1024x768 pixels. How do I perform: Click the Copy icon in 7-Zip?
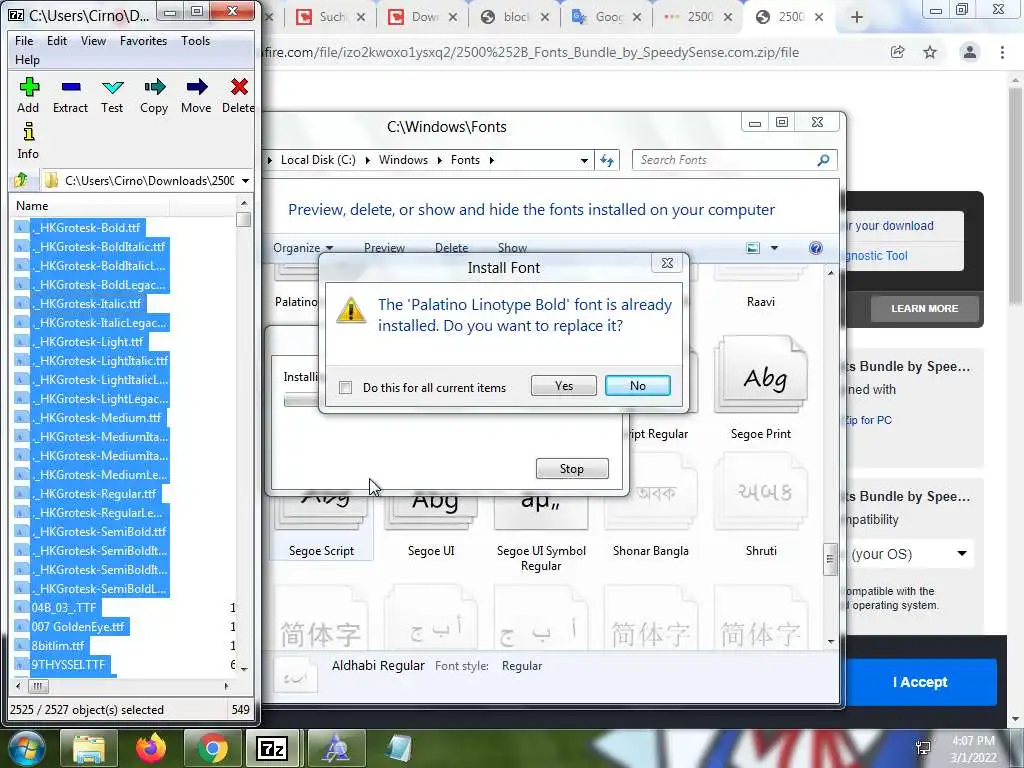(154, 87)
